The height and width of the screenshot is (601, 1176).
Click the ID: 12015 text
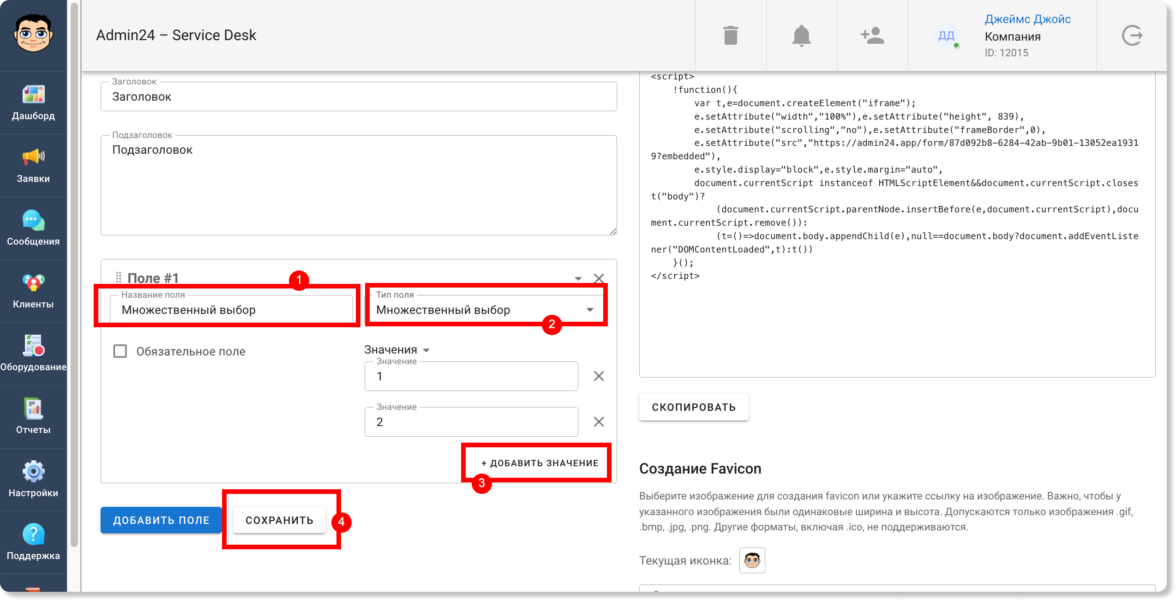[1006, 53]
